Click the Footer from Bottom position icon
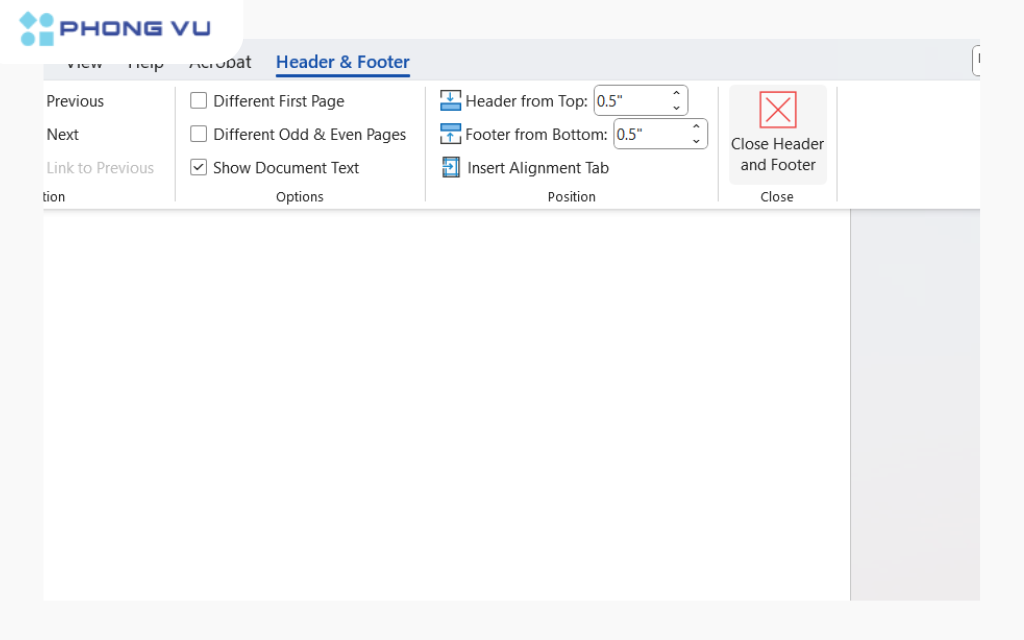Image resolution: width=1024 pixels, height=640 pixels. point(450,133)
